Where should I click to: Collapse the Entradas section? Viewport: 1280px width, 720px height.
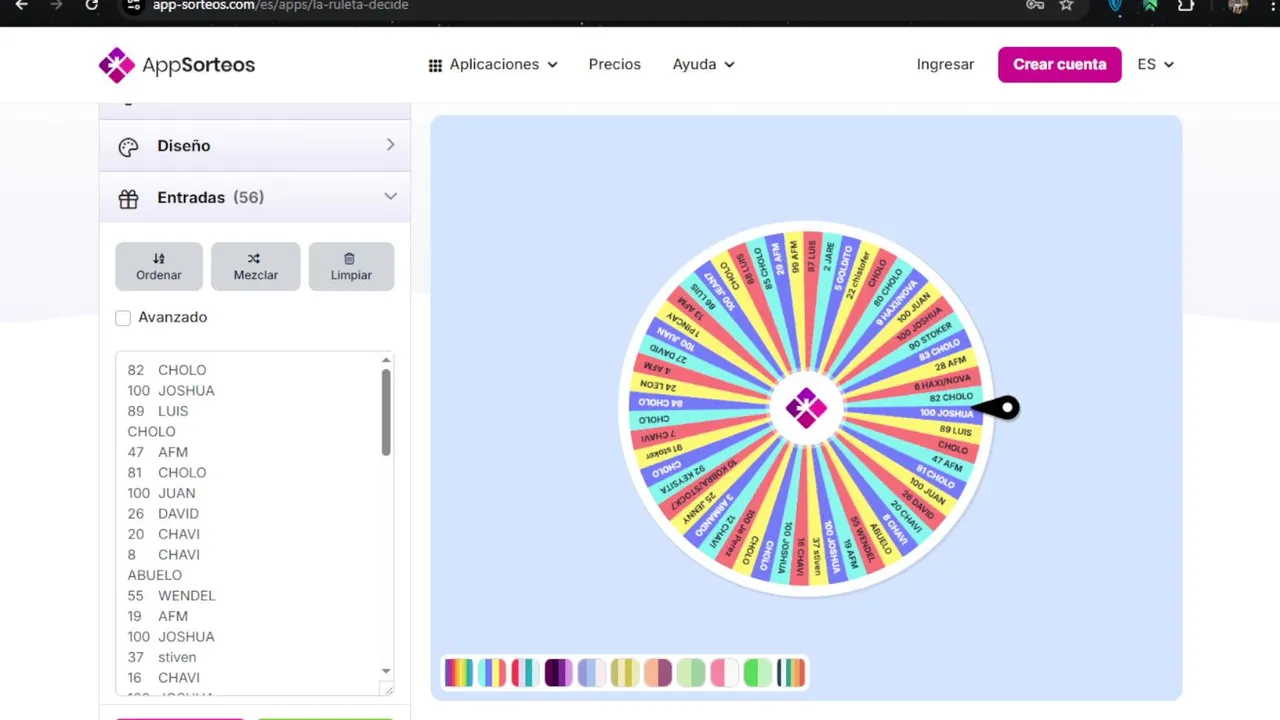tap(255, 197)
